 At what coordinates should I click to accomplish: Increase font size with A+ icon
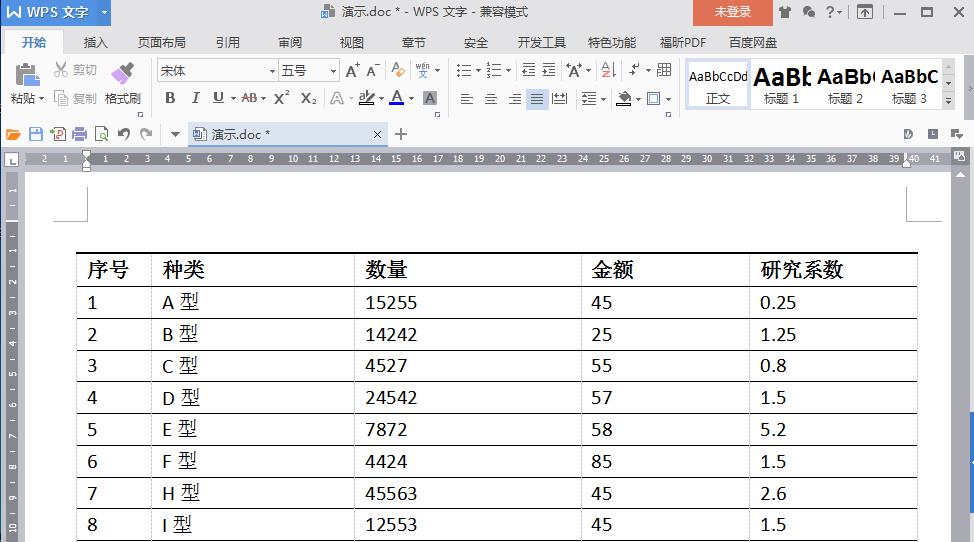[352, 70]
